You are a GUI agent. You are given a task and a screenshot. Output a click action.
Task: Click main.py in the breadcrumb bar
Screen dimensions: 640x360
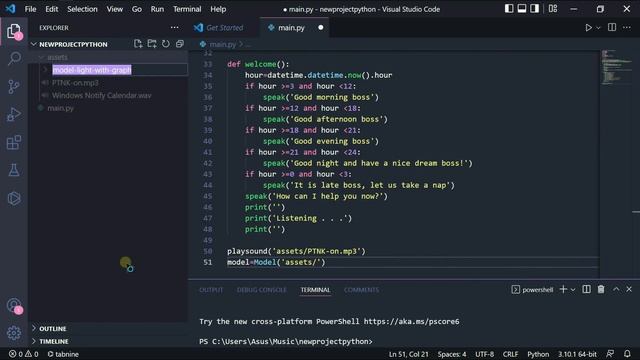(x=222, y=44)
